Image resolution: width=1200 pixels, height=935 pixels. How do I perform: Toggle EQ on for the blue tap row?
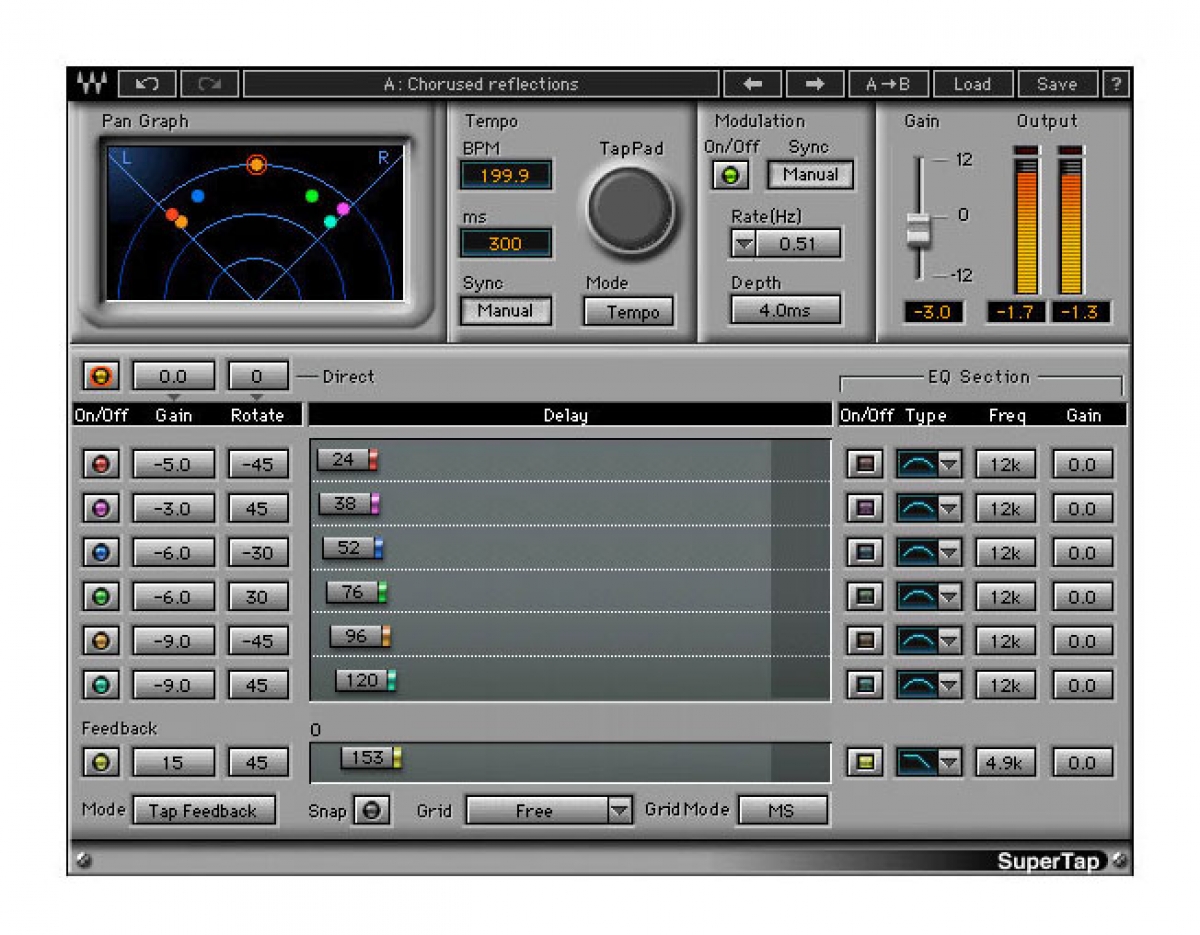click(865, 552)
